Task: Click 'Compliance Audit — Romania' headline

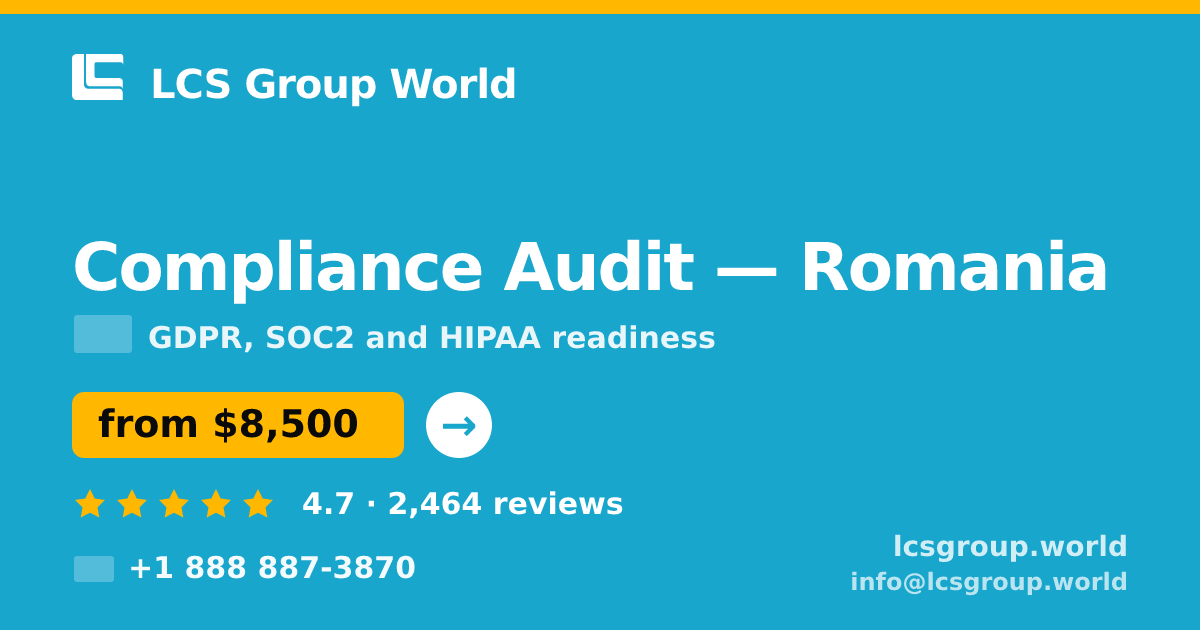Action: pos(590,268)
